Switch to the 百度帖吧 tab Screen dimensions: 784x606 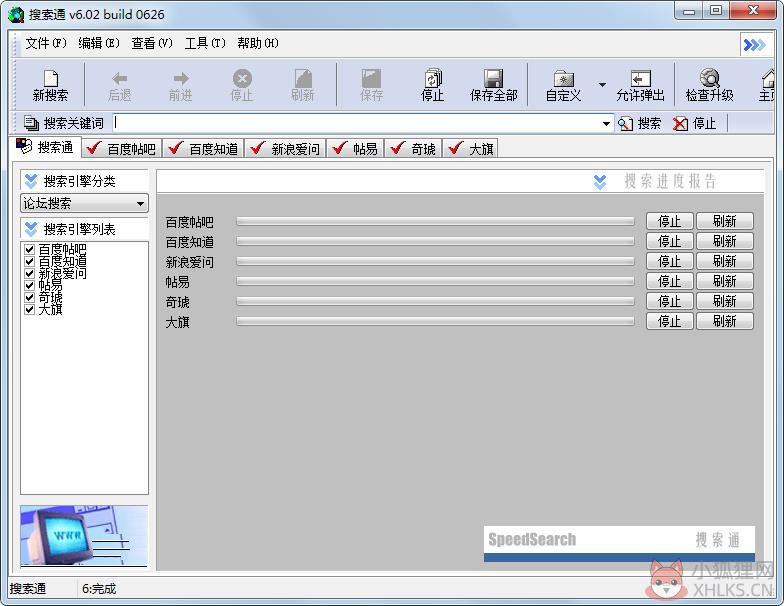(122, 149)
